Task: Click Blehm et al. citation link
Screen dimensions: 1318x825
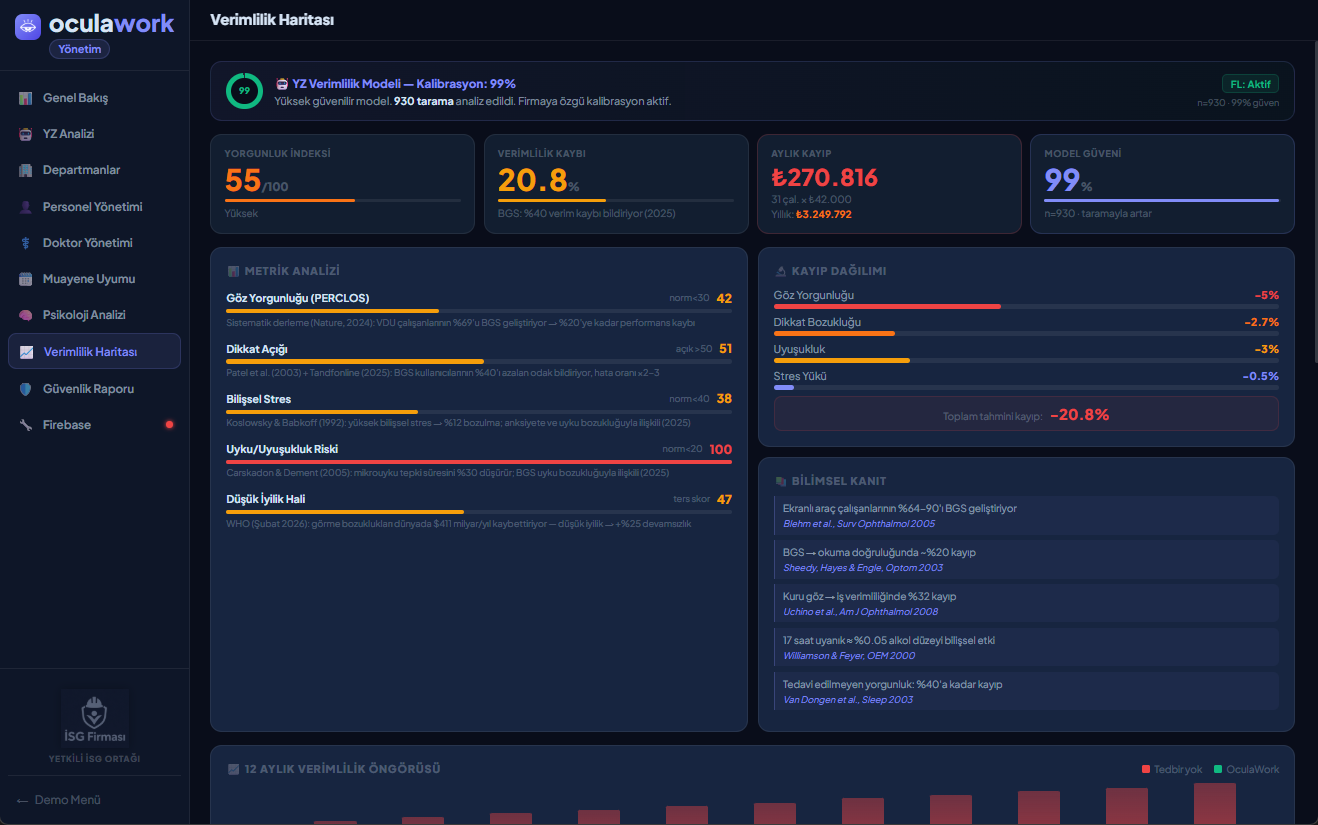Action: click(x=859, y=523)
